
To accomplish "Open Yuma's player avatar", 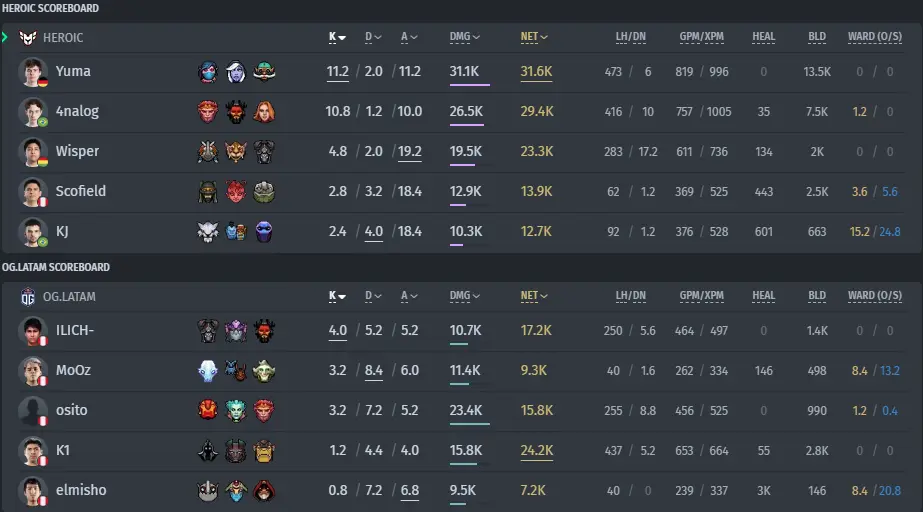I will 32,71.
